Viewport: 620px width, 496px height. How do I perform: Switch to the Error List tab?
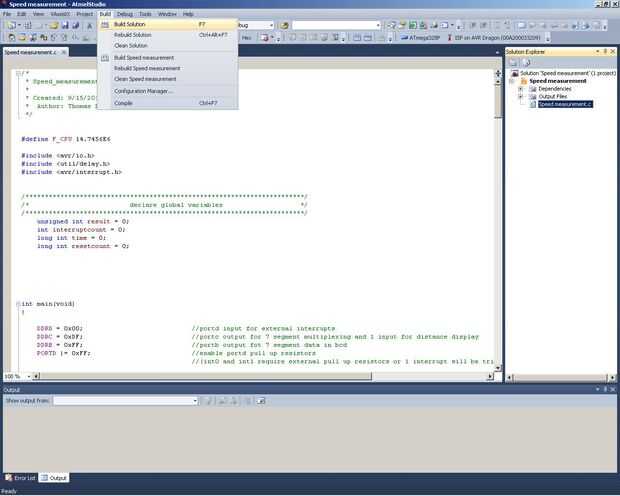(20, 478)
